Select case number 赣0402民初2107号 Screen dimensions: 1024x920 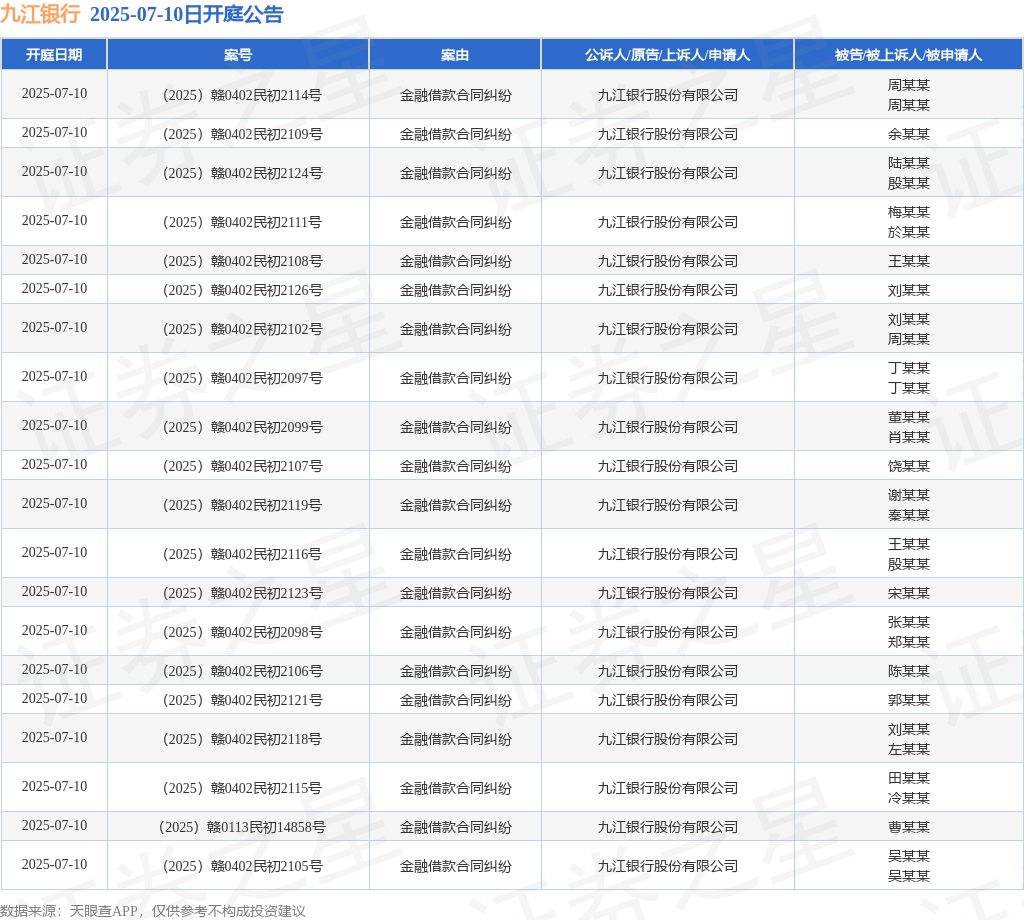(242, 466)
